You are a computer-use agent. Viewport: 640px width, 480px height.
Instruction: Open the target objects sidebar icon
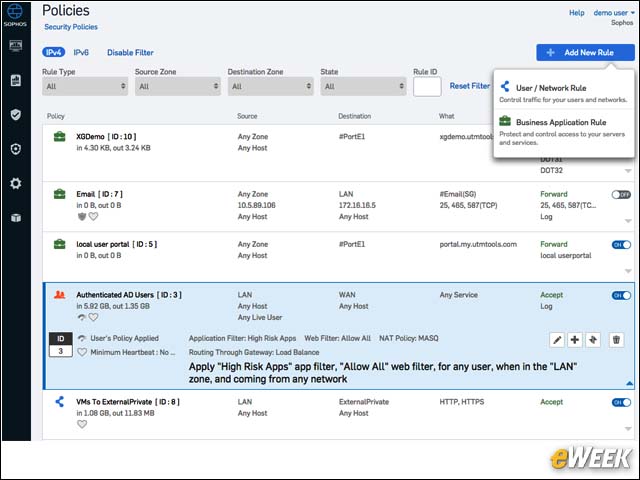[x=16, y=149]
